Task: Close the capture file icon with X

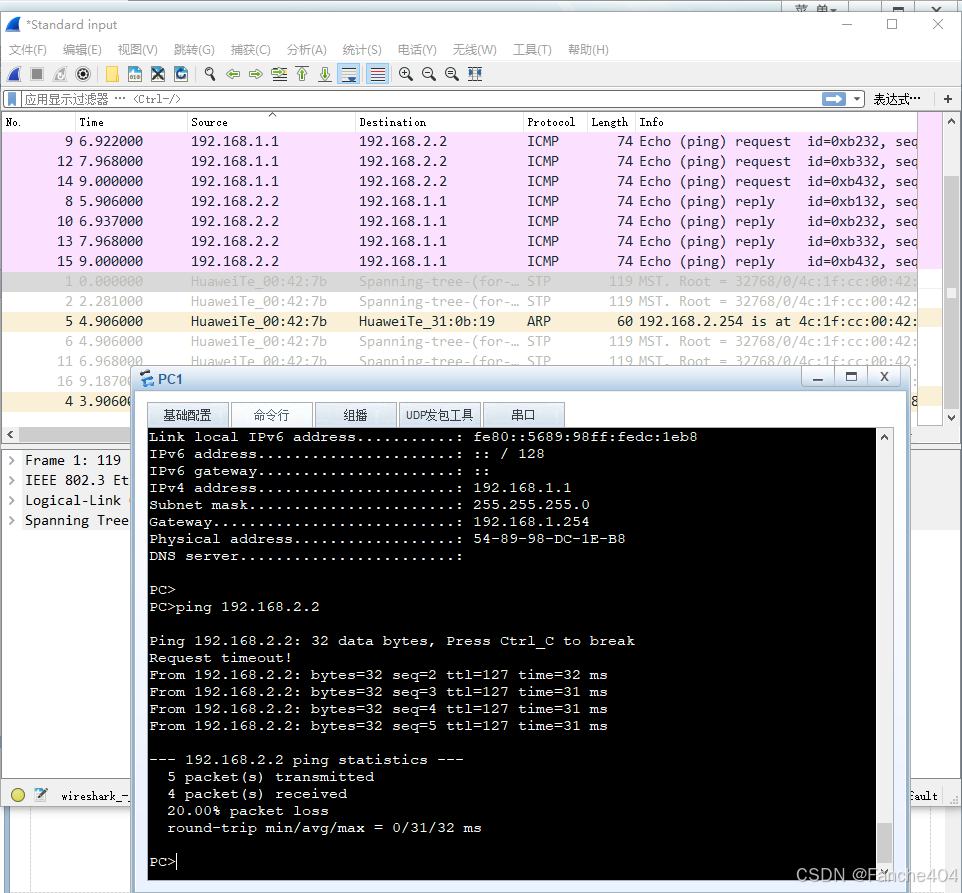Action: click(158, 74)
